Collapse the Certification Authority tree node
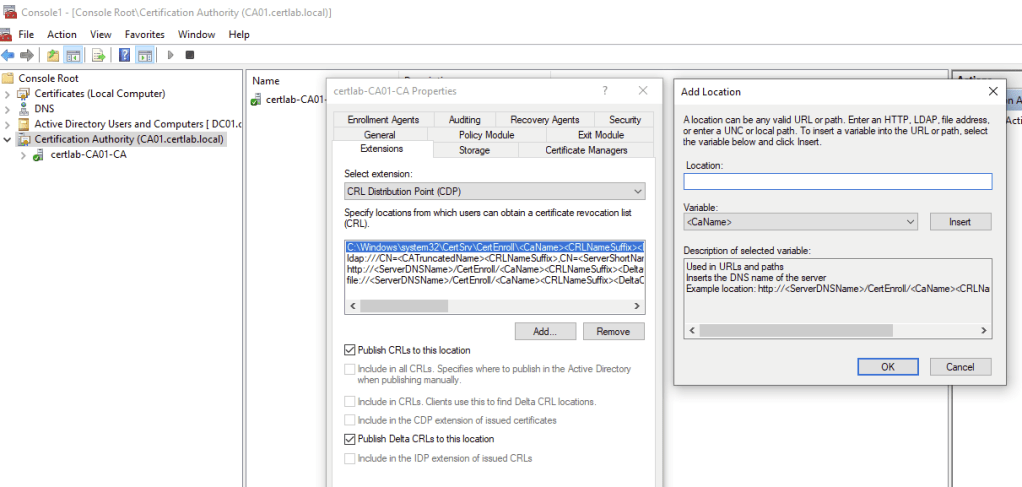The image size is (1022, 487). (8, 139)
